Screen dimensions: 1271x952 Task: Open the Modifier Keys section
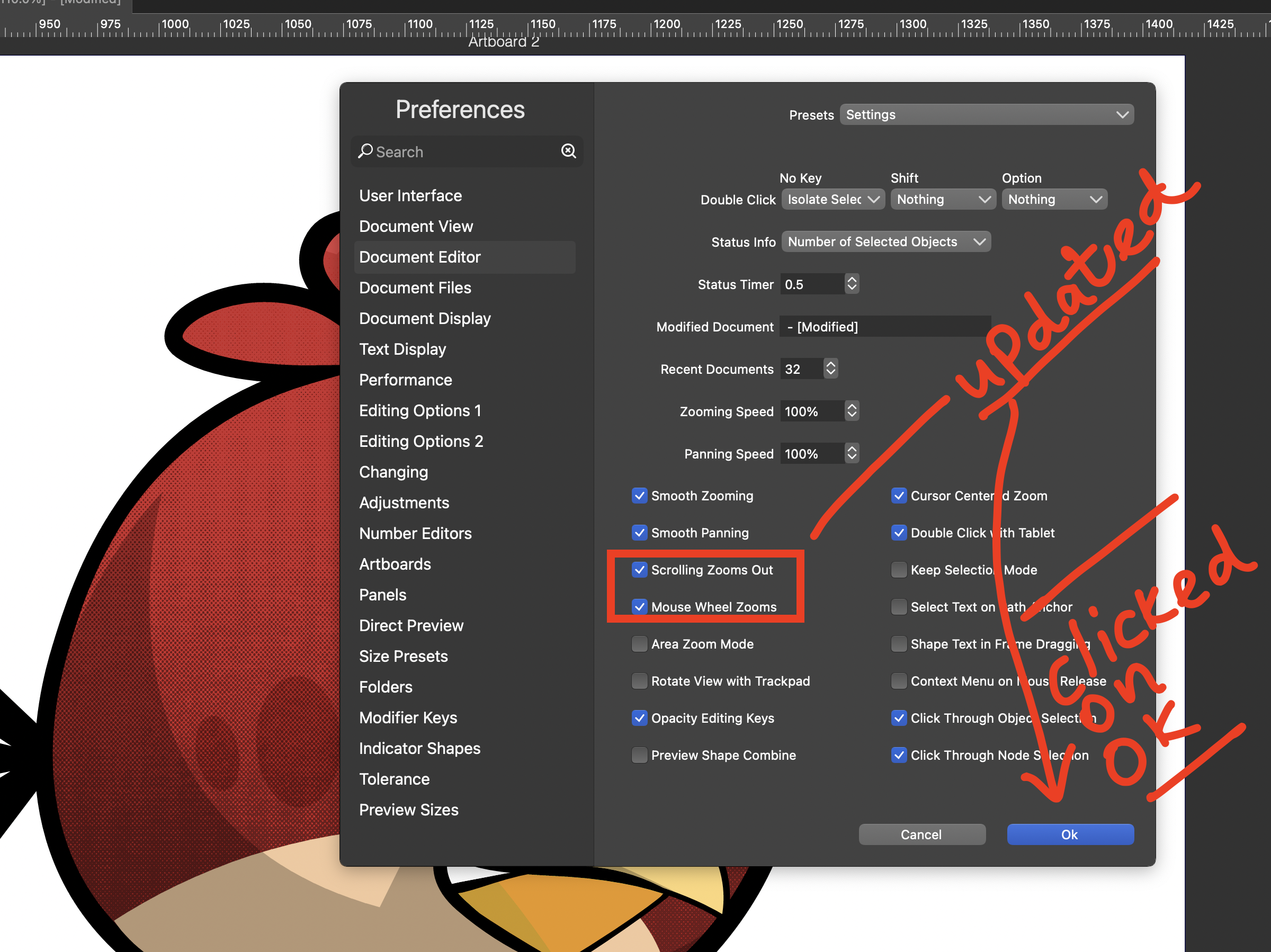[x=408, y=717]
